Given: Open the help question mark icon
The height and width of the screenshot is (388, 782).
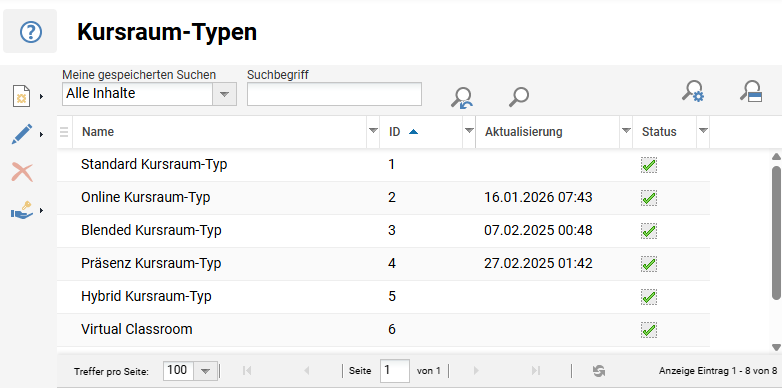Looking at the screenshot, I should pos(30,32).
